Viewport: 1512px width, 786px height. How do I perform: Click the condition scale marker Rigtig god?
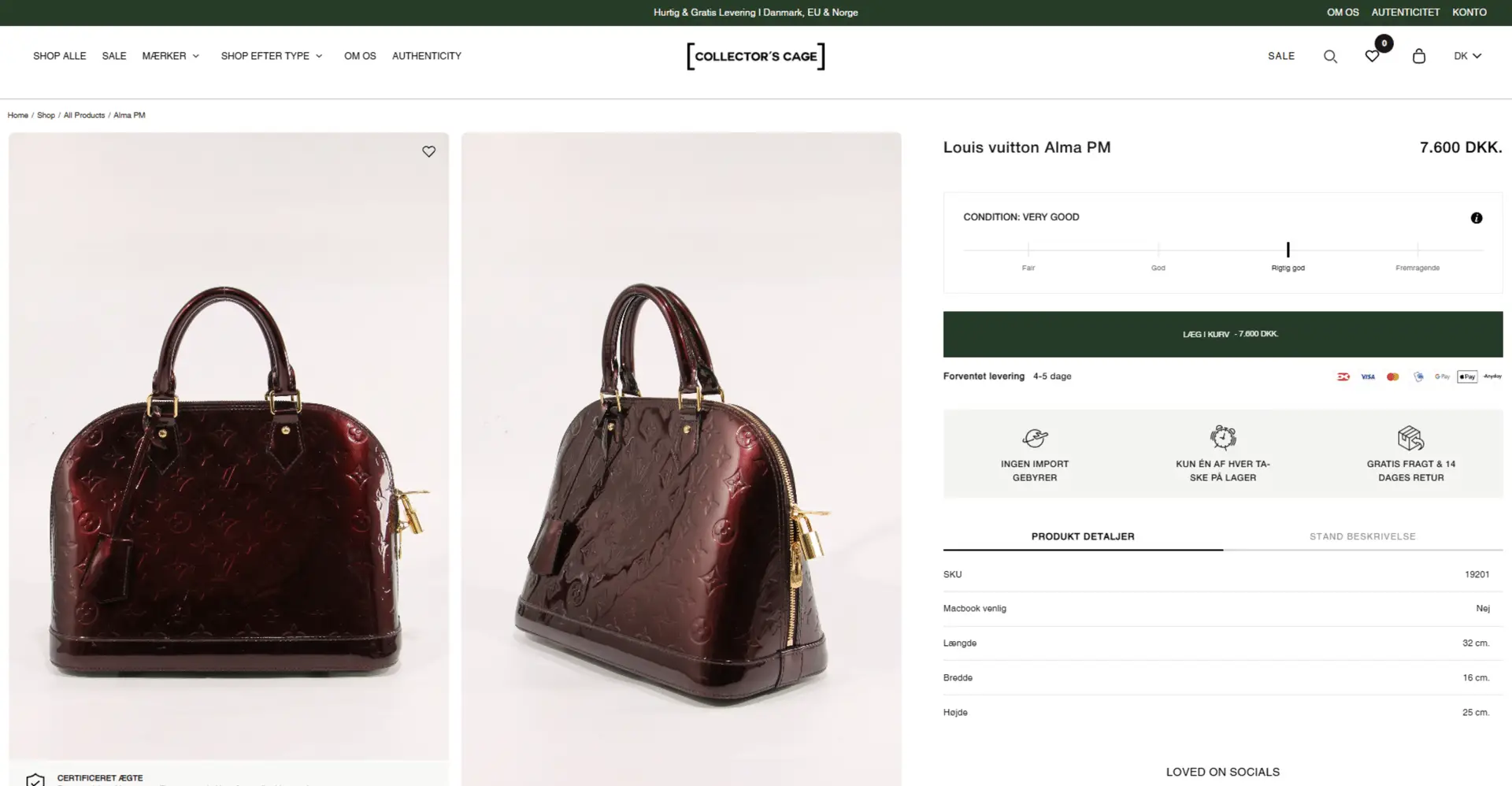pos(1288,250)
